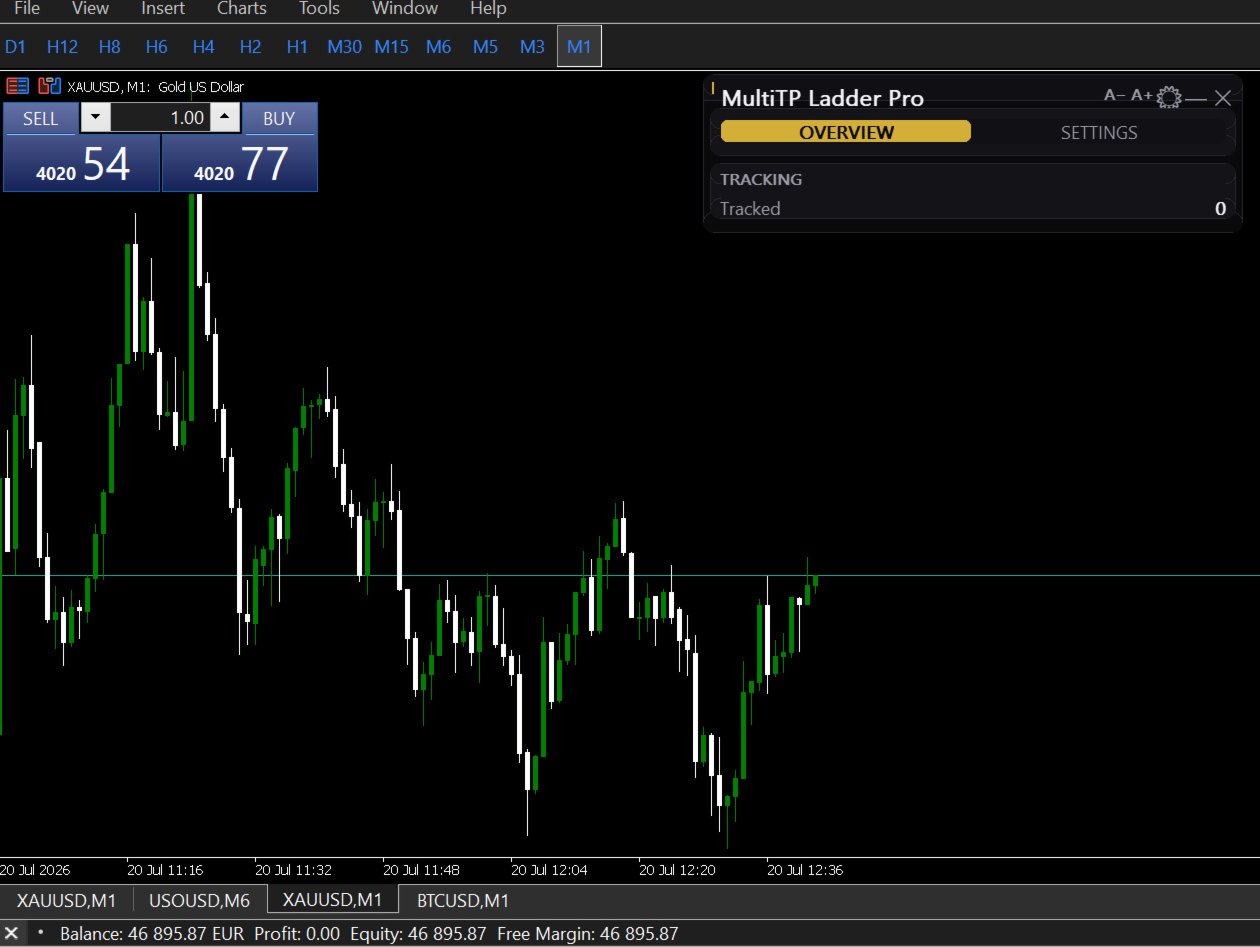Switch to the SETTINGS toggle tab
Viewport: 1260px width, 947px height.
pos(1099,132)
